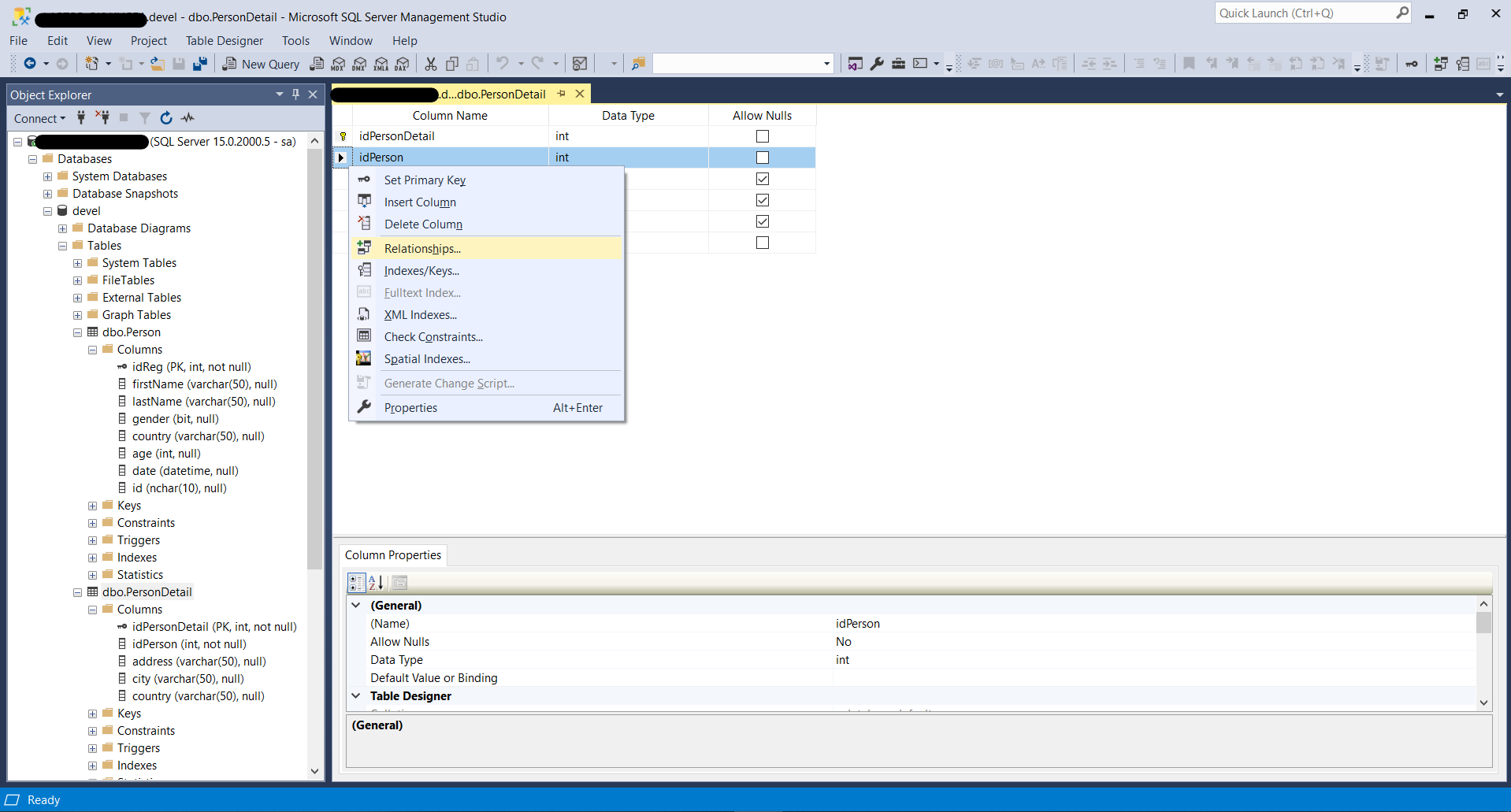Screen dimensions: 1511x812
Task: Toggle Allow Nulls for idPersonDetail row
Action: (762, 136)
